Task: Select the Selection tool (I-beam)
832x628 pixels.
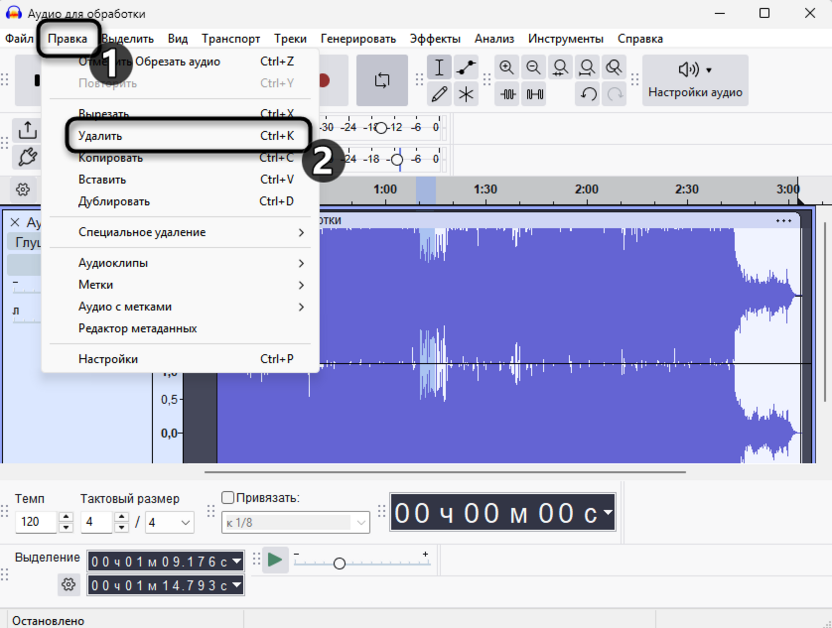Action: coord(438,67)
